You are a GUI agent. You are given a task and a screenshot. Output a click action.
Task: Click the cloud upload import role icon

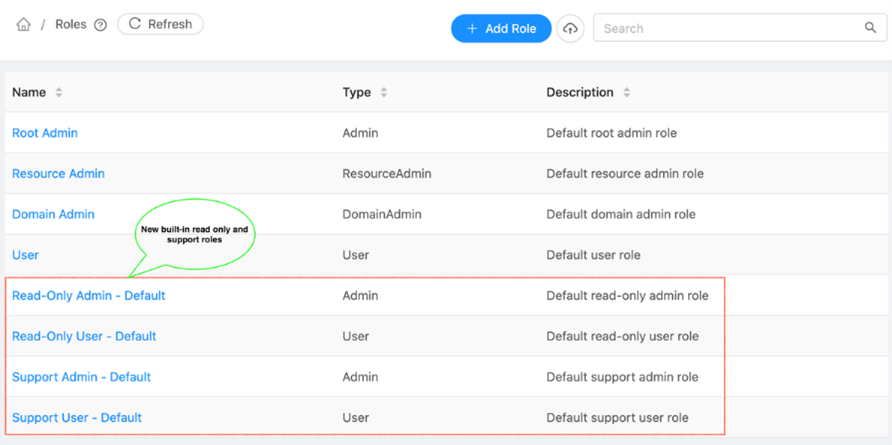(x=570, y=28)
